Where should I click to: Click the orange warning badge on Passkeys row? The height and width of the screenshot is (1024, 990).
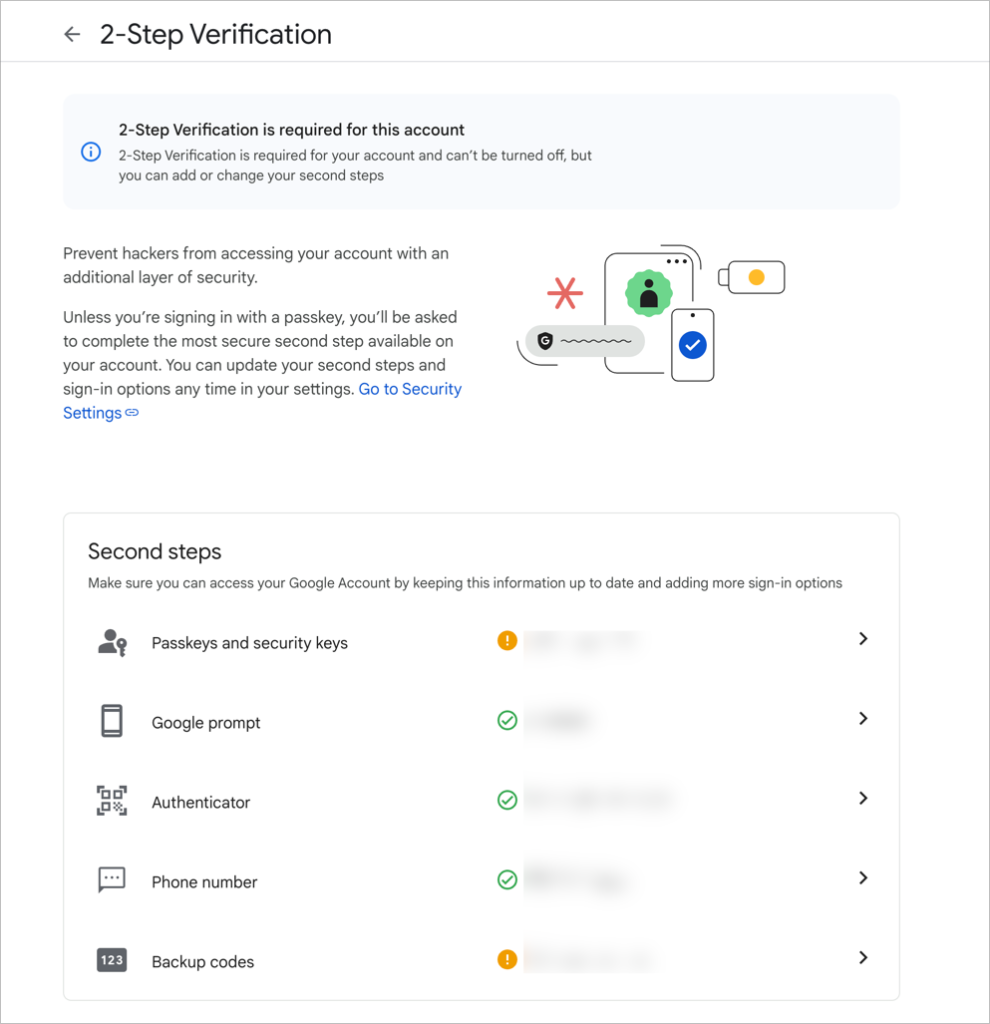click(x=507, y=641)
